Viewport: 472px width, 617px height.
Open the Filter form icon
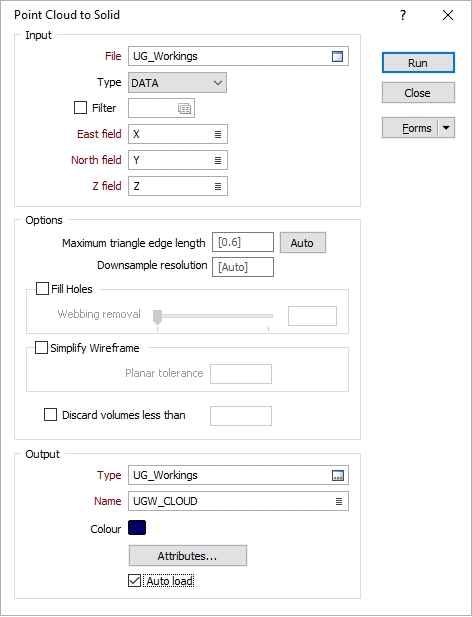(x=184, y=108)
